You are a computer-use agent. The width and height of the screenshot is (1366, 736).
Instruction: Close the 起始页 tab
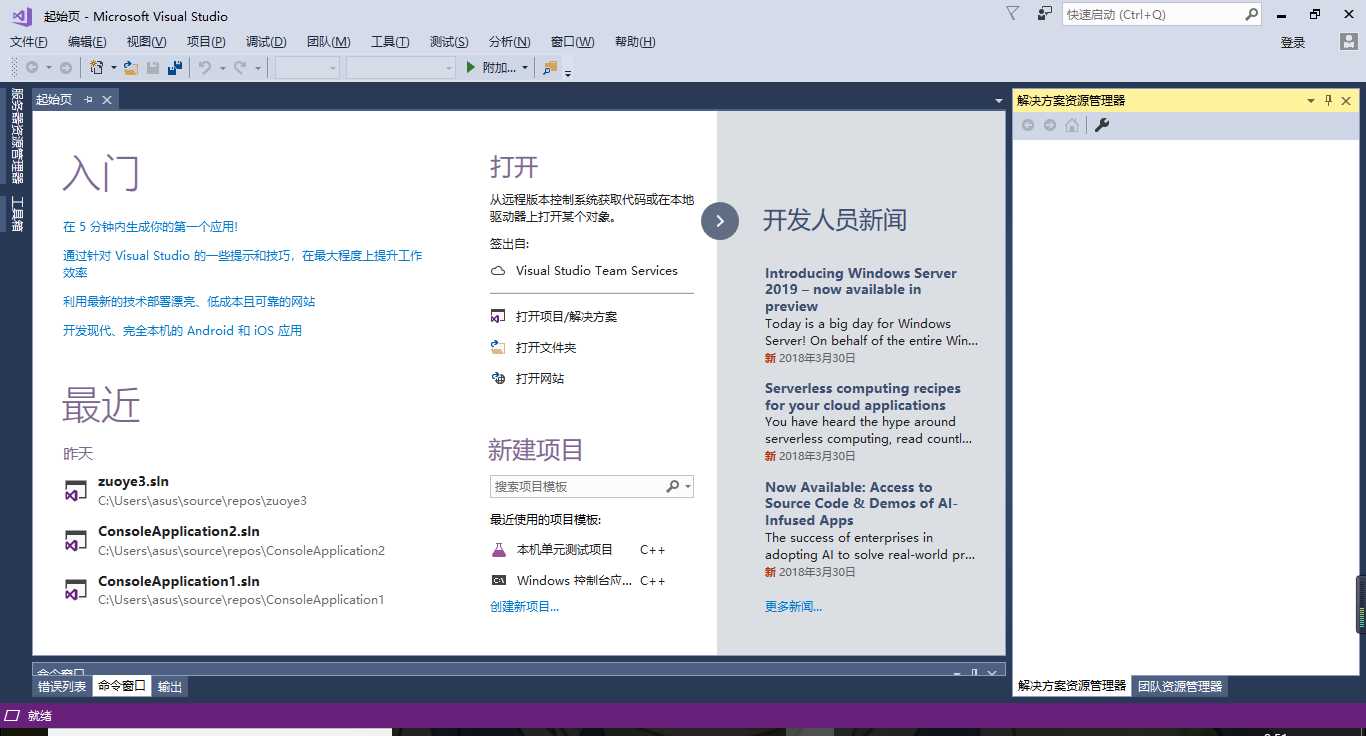(x=106, y=99)
